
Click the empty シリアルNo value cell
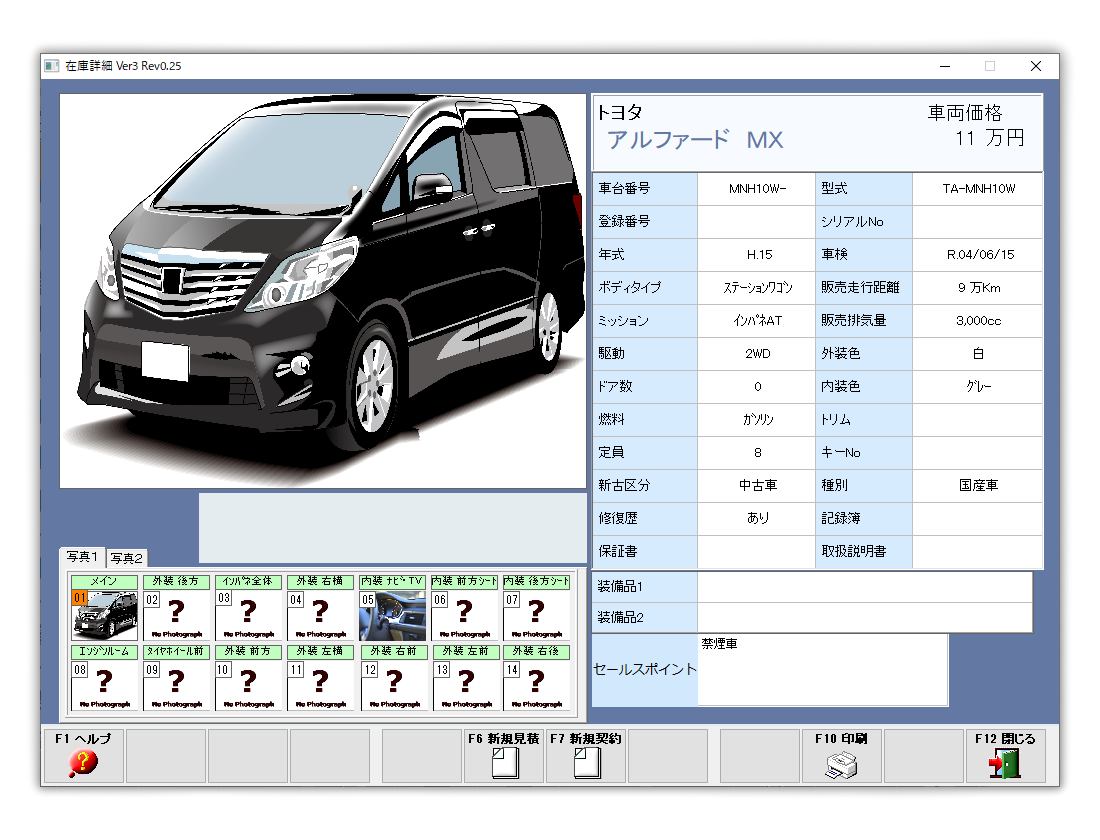click(x=978, y=222)
